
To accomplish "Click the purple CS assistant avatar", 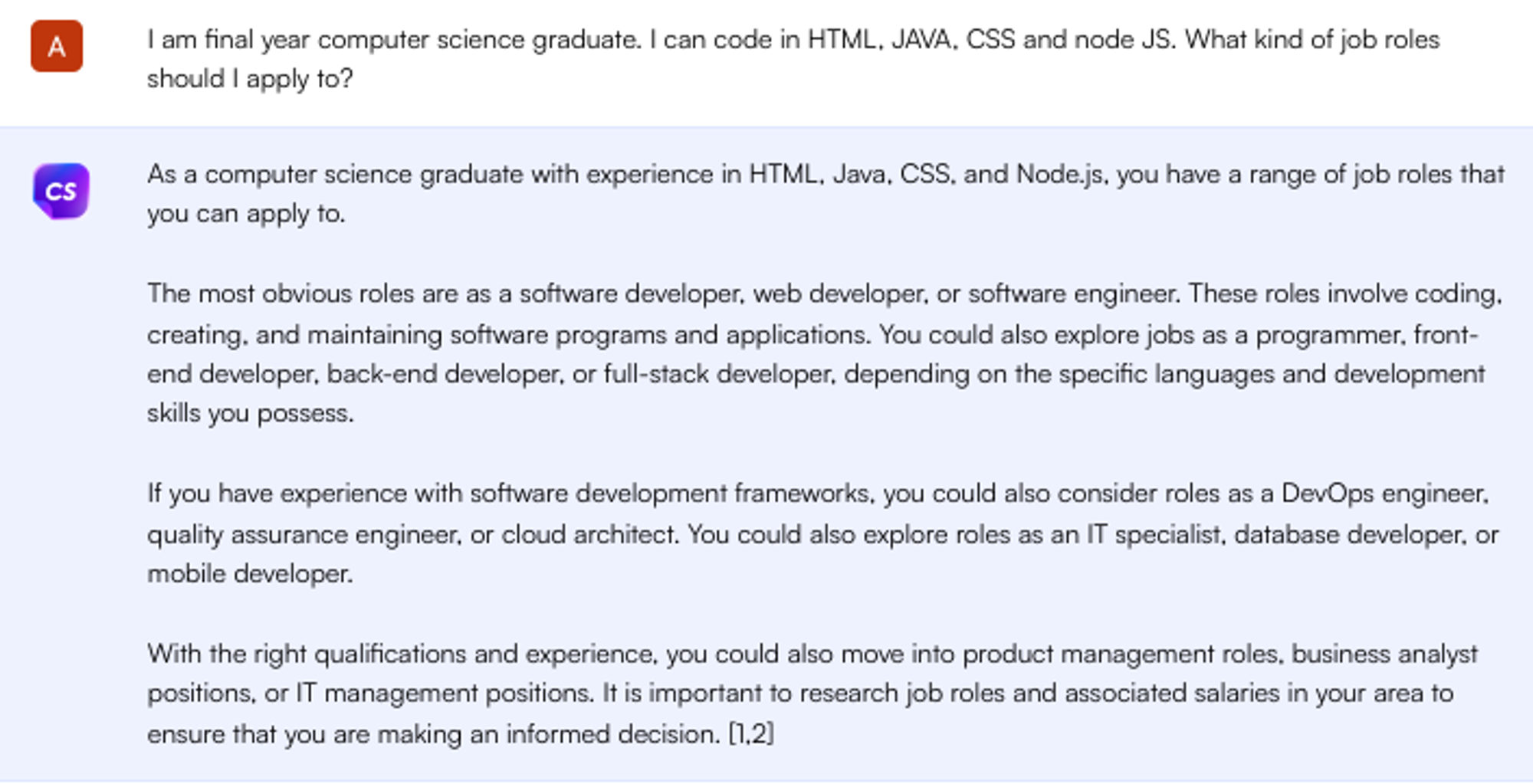I will [x=61, y=192].
